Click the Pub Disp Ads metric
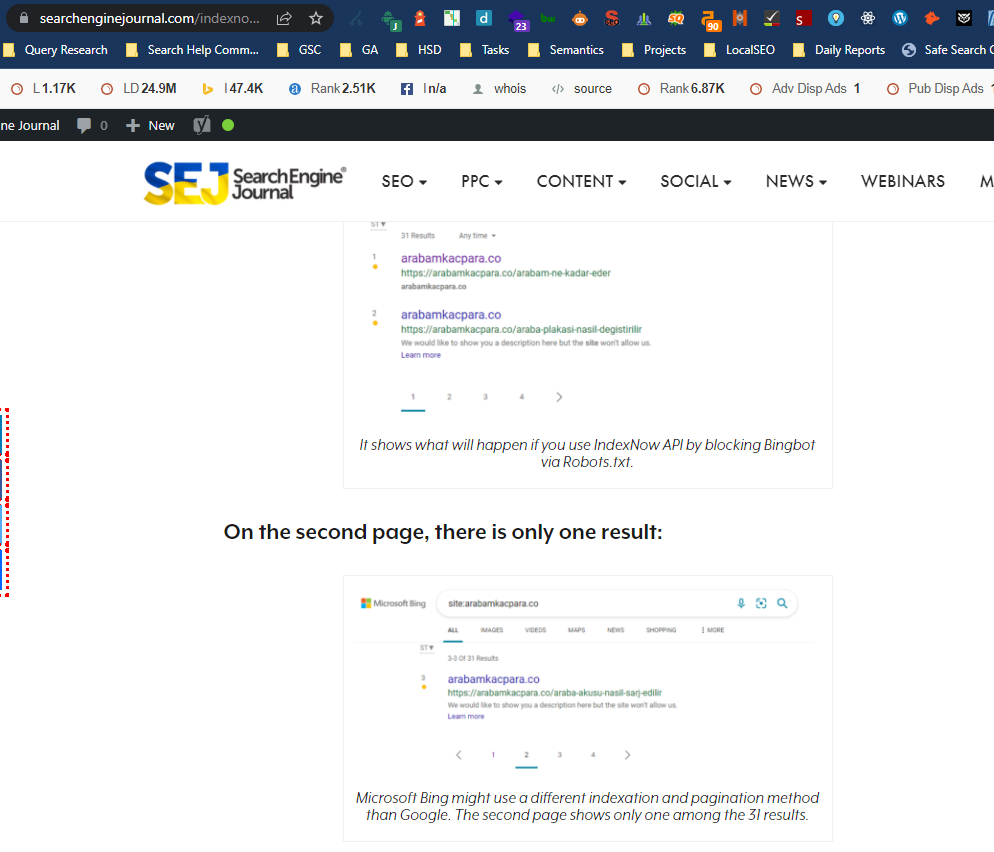Screen dimensions: 994x852 (940, 89)
